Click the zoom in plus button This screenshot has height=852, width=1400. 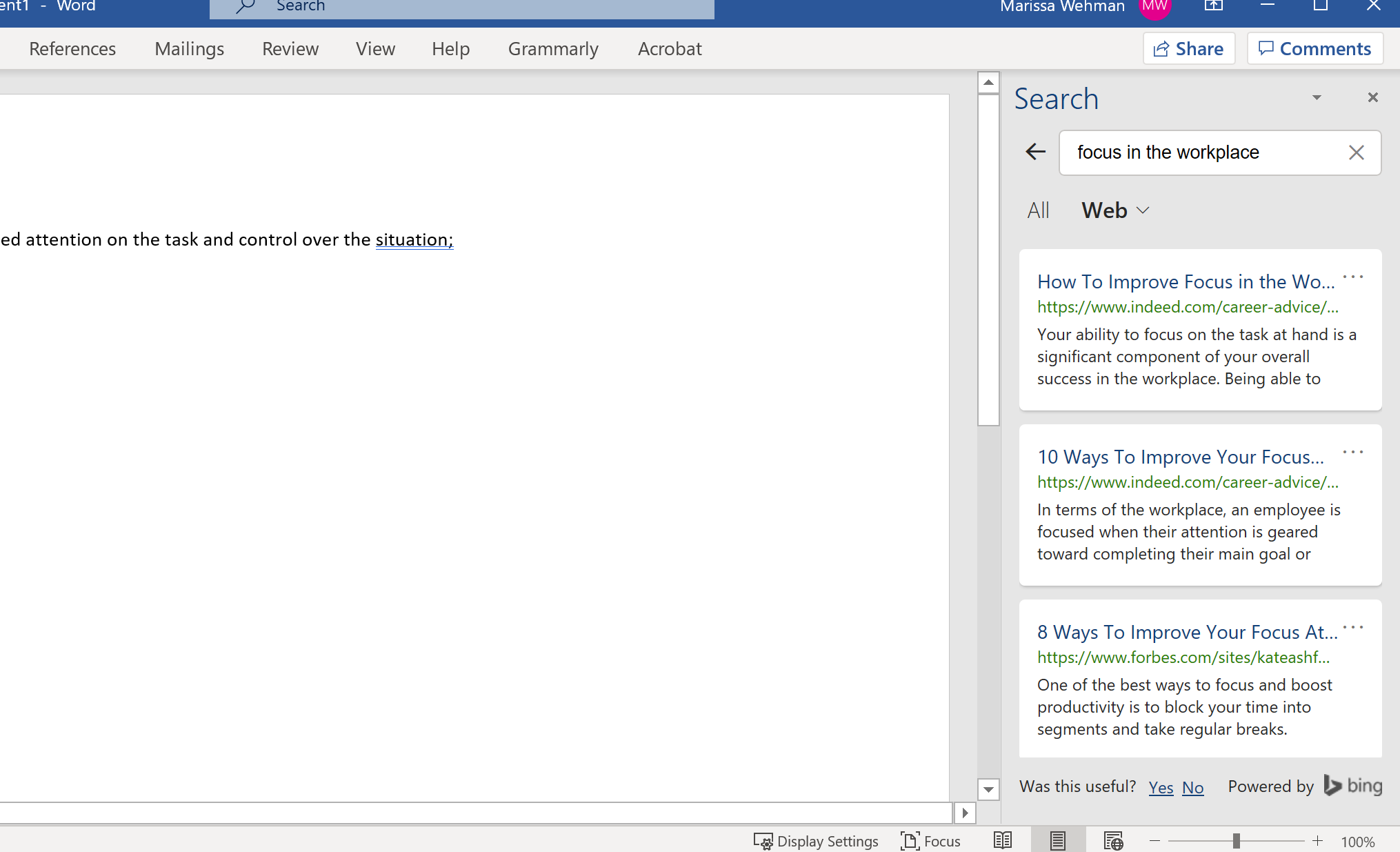pos(1317,841)
